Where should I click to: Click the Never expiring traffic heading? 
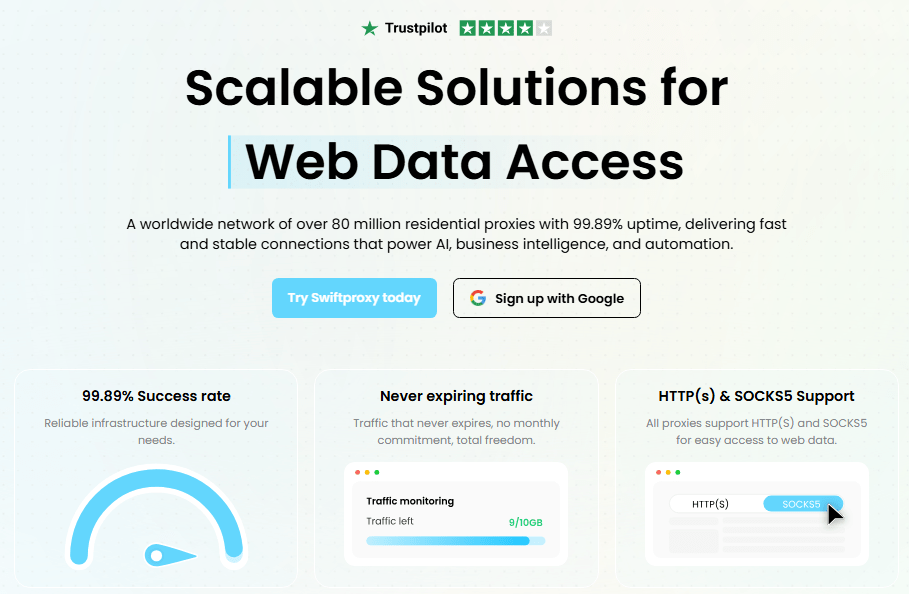[456, 396]
